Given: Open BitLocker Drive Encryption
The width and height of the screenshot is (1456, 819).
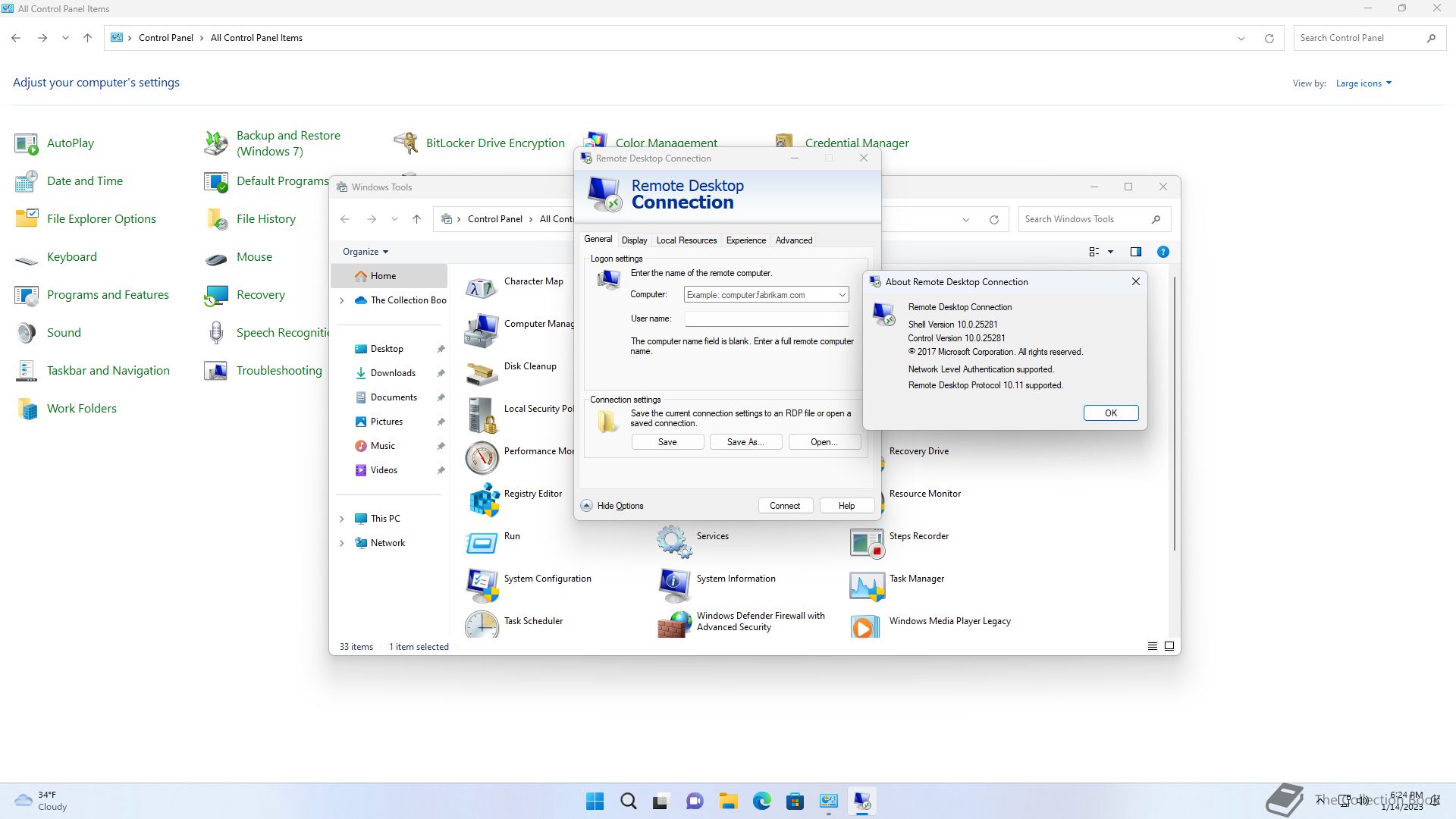Looking at the screenshot, I should coord(479,143).
